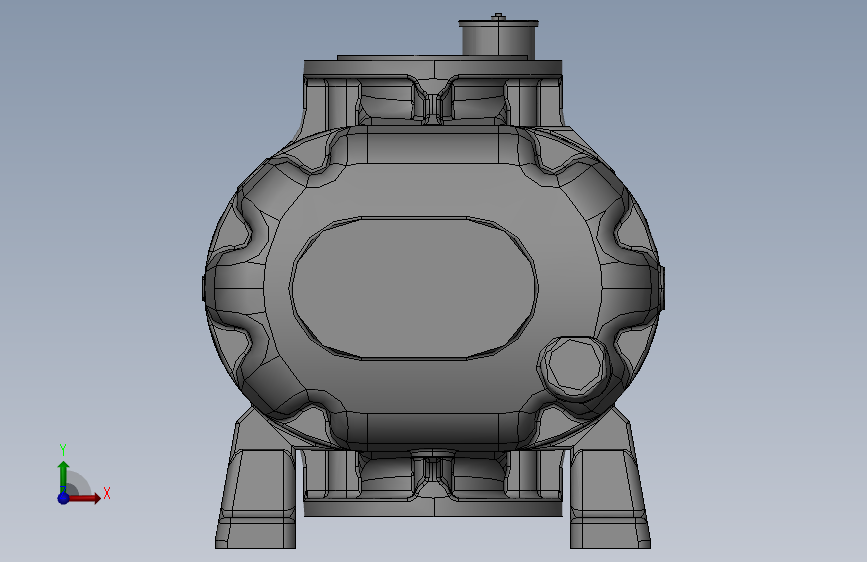Select the hexagonal plug on the pump body
The width and height of the screenshot is (867, 562).
pos(574,367)
